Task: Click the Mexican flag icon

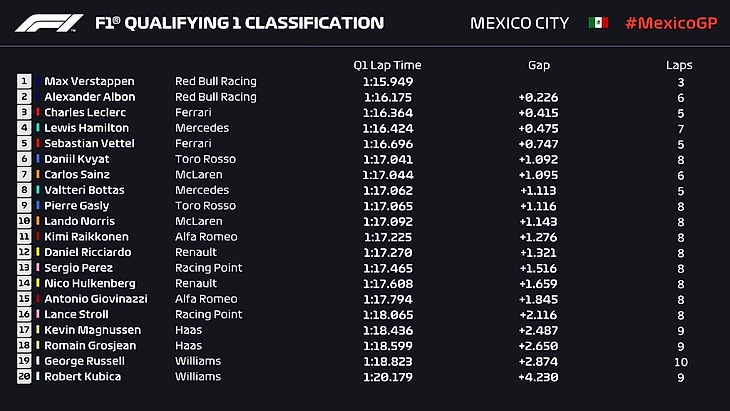Action: click(598, 22)
